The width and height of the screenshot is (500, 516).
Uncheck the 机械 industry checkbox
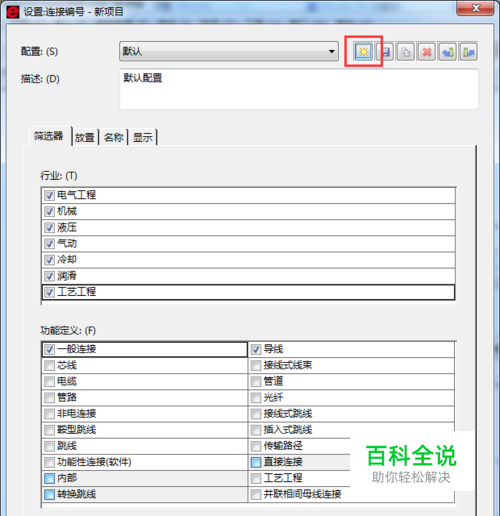pyautogui.click(x=49, y=211)
